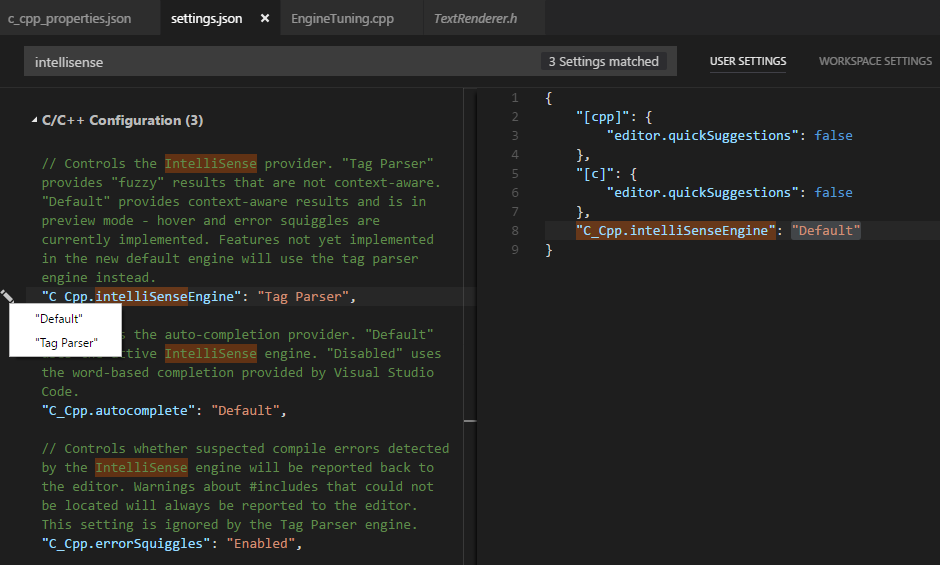Open the c_cpp_properties.json tab

coord(70,19)
